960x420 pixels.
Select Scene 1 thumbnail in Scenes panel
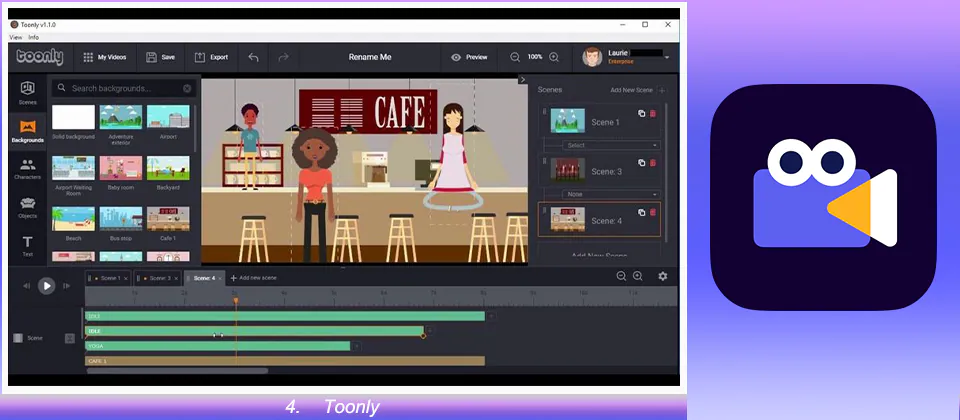568,121
